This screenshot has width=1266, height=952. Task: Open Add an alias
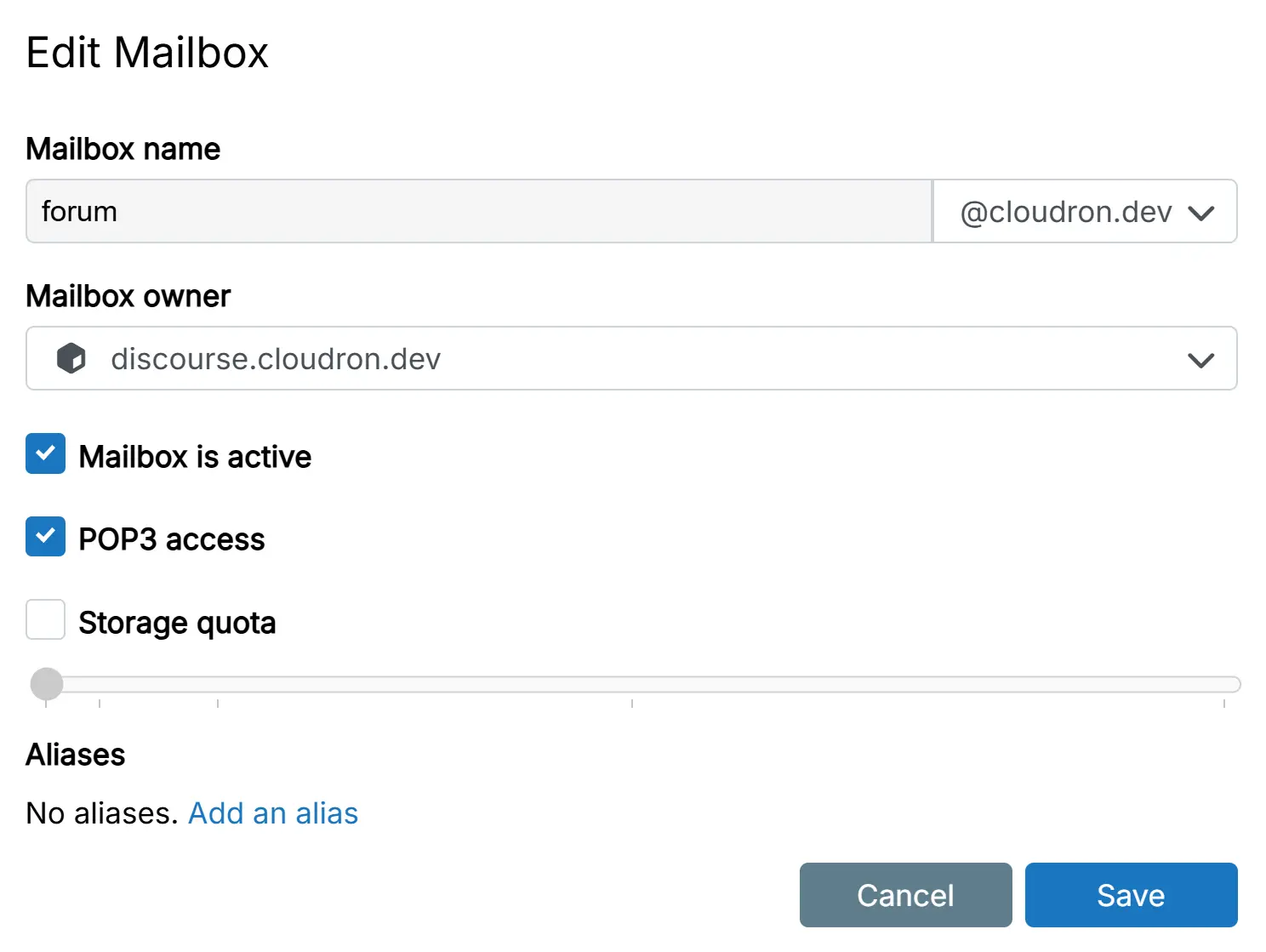click(x=273, y=812)
